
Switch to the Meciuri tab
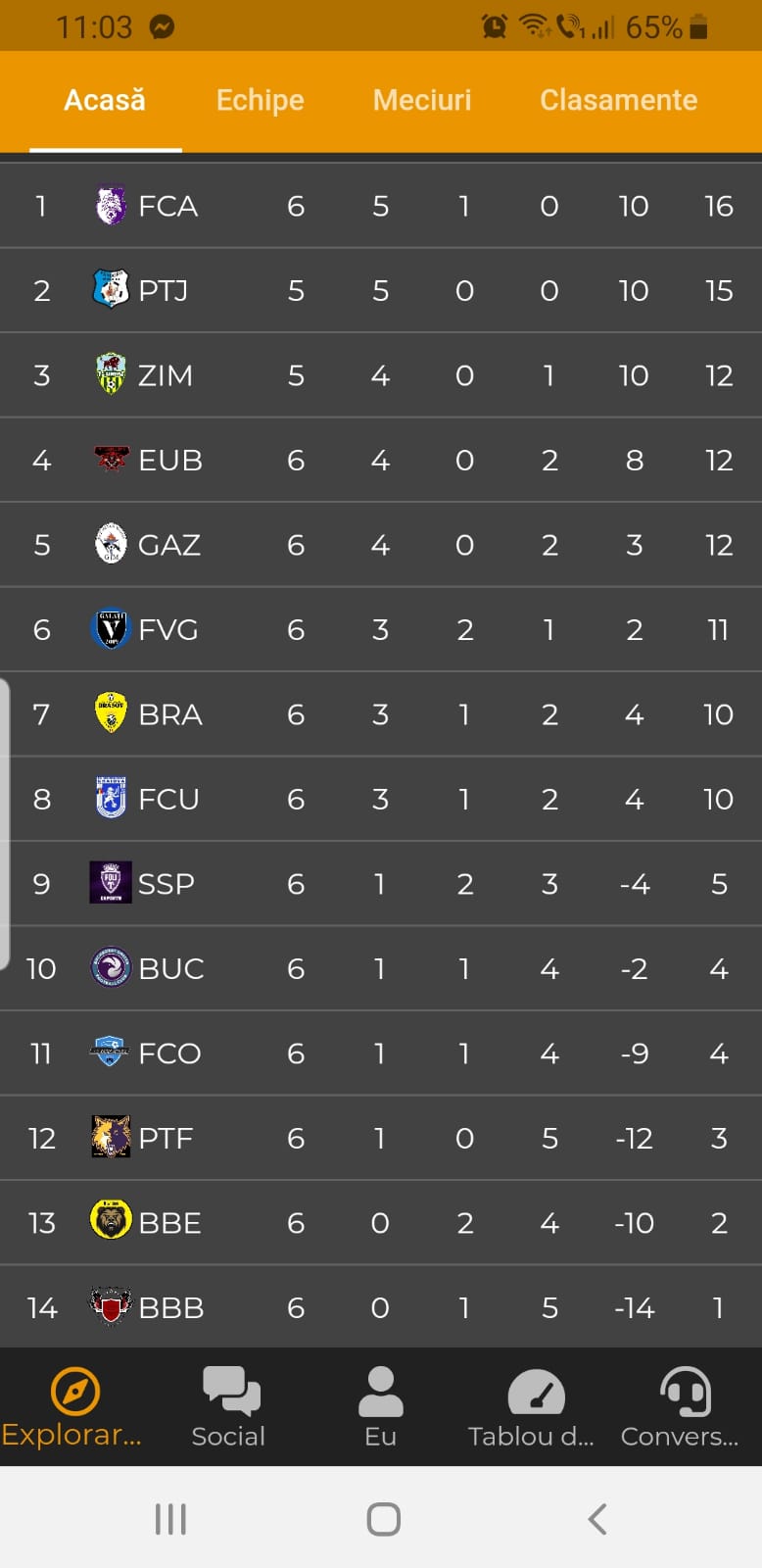(422, 100)
